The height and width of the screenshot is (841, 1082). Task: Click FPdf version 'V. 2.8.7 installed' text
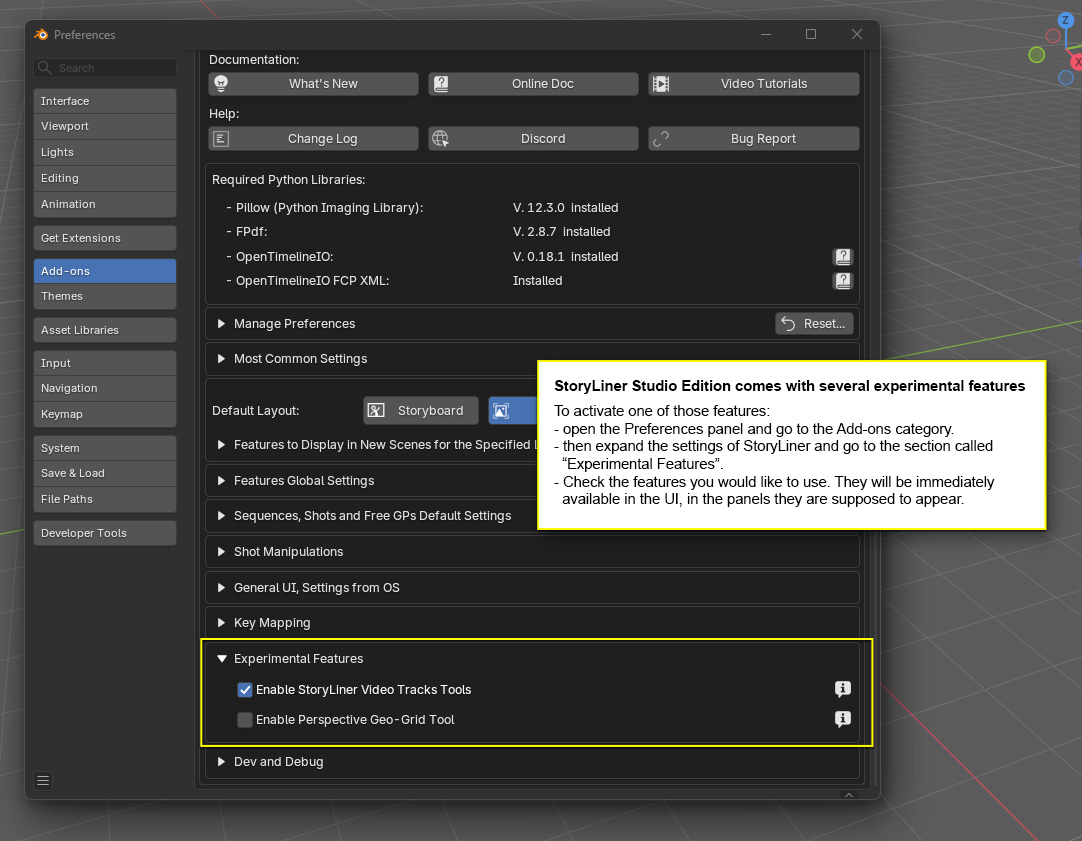tap(561, 232)
